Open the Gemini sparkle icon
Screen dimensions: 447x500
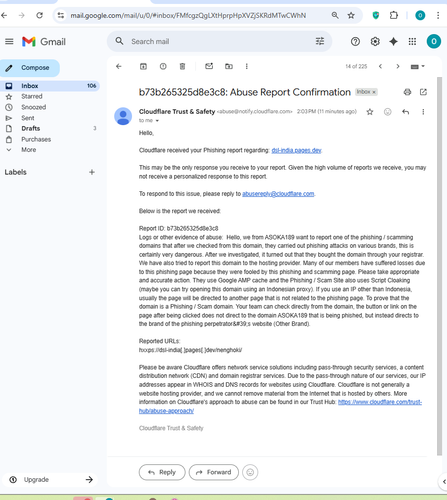(394, 41)
